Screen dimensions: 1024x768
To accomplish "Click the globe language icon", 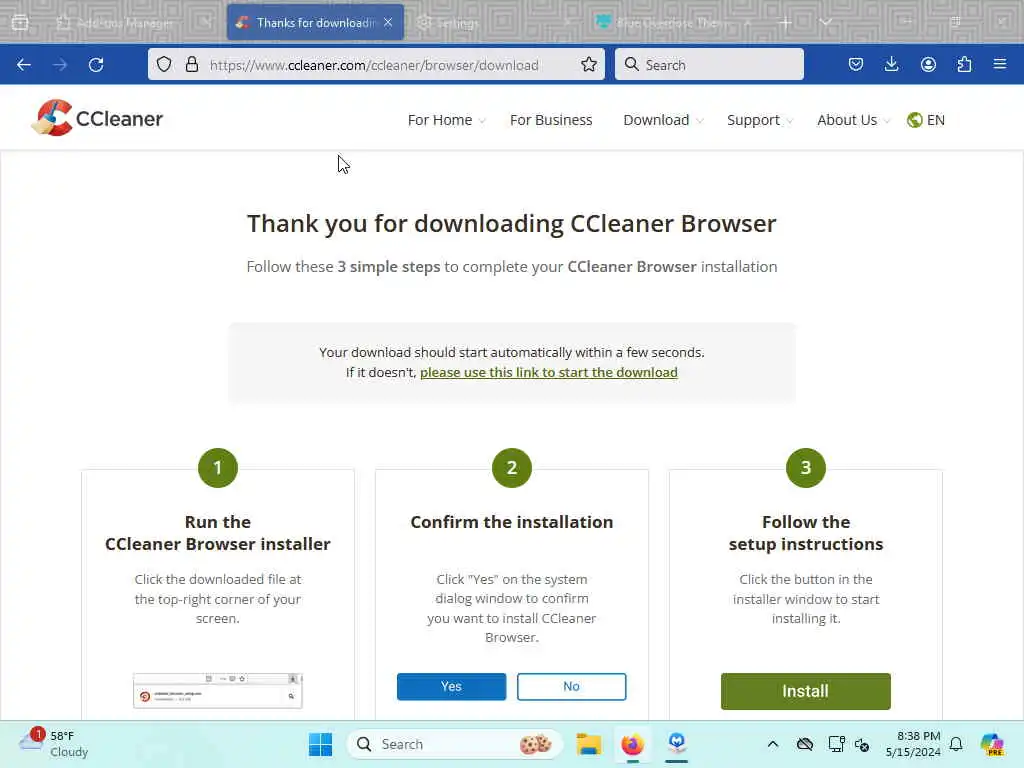I will click(x=914, y=120).
